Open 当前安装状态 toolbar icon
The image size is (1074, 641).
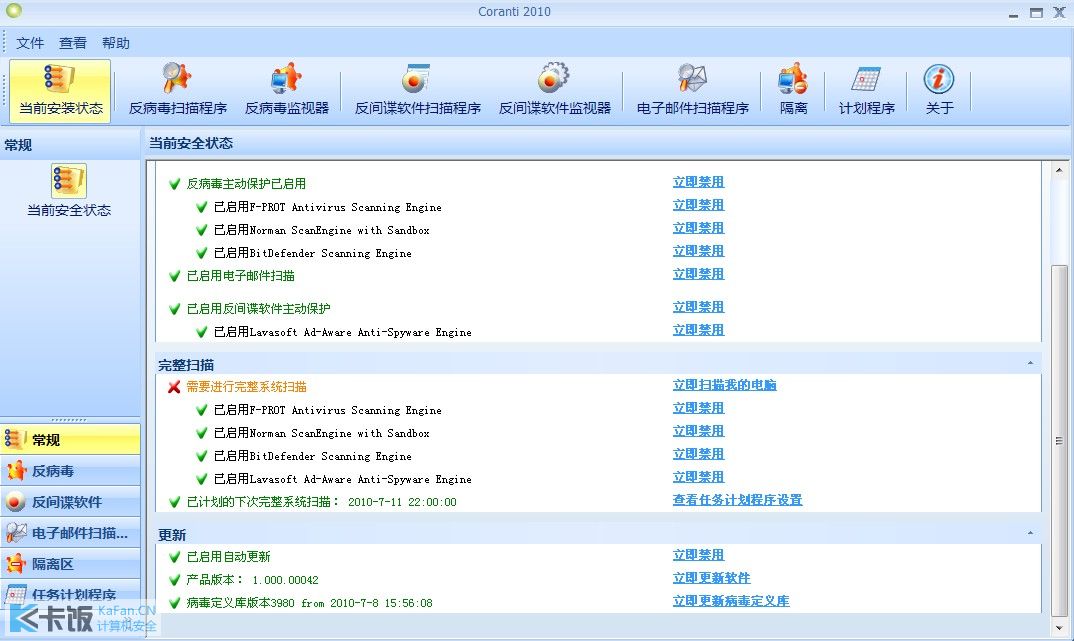click(60, 90)
